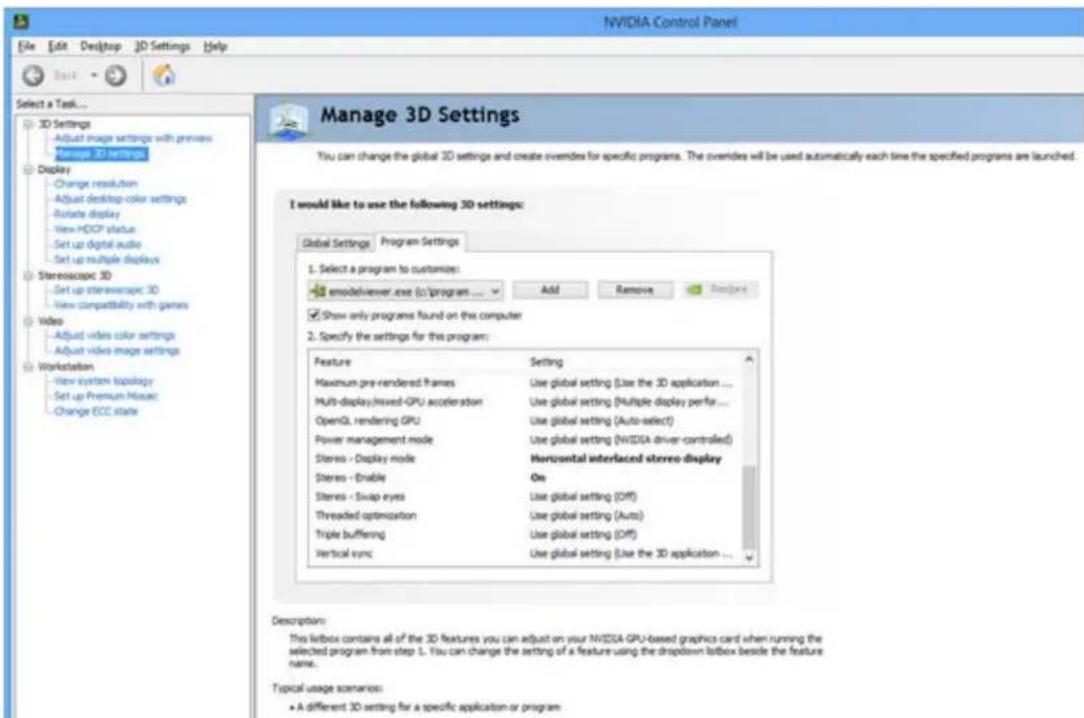The width and height of the screenshot is (1084, 718).
Task: Click the On setting for Stereo Enable
Action: tap(538, 478)
